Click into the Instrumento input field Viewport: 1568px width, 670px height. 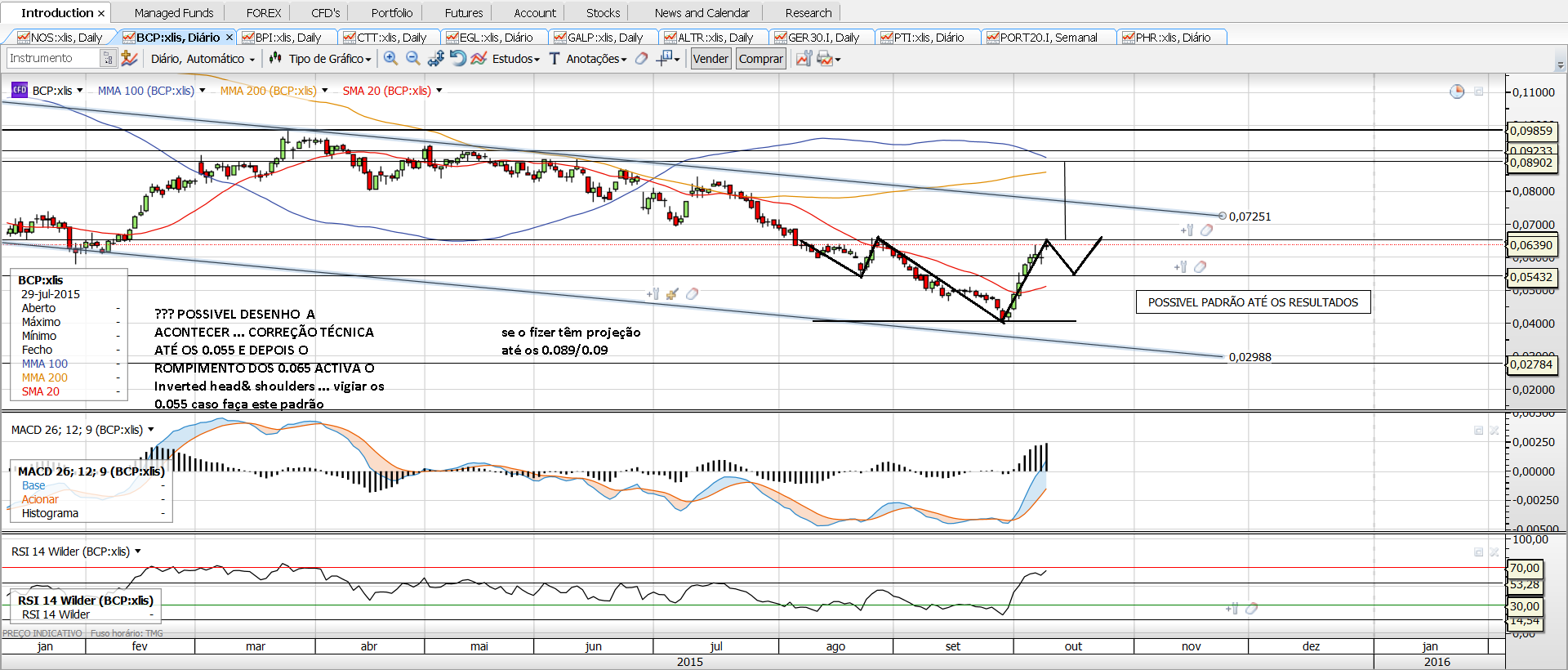[52, 58]
